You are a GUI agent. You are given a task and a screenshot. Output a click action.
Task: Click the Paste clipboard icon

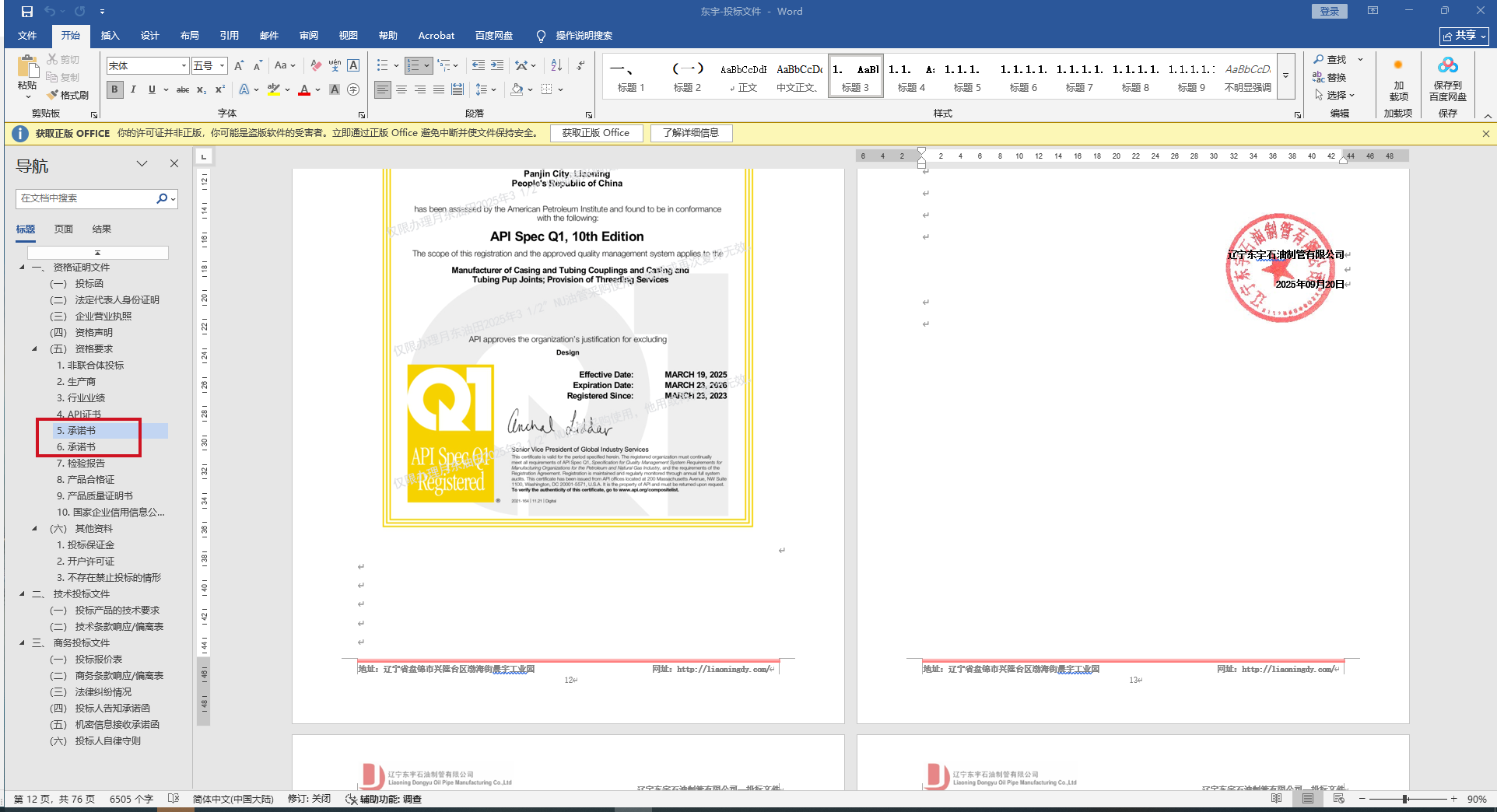27,68
